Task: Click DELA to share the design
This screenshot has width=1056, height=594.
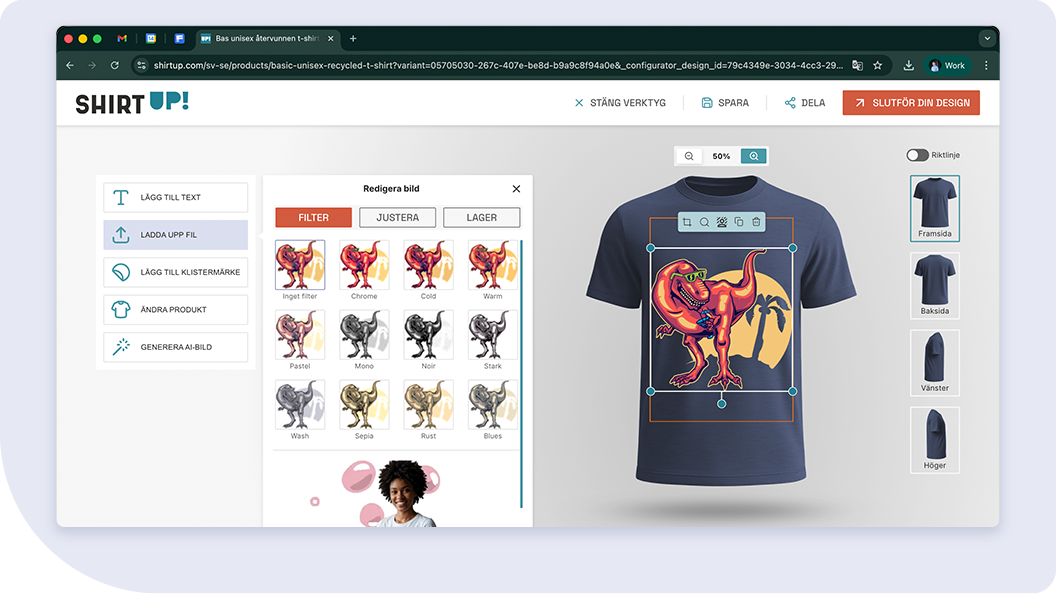Action: 805,103
